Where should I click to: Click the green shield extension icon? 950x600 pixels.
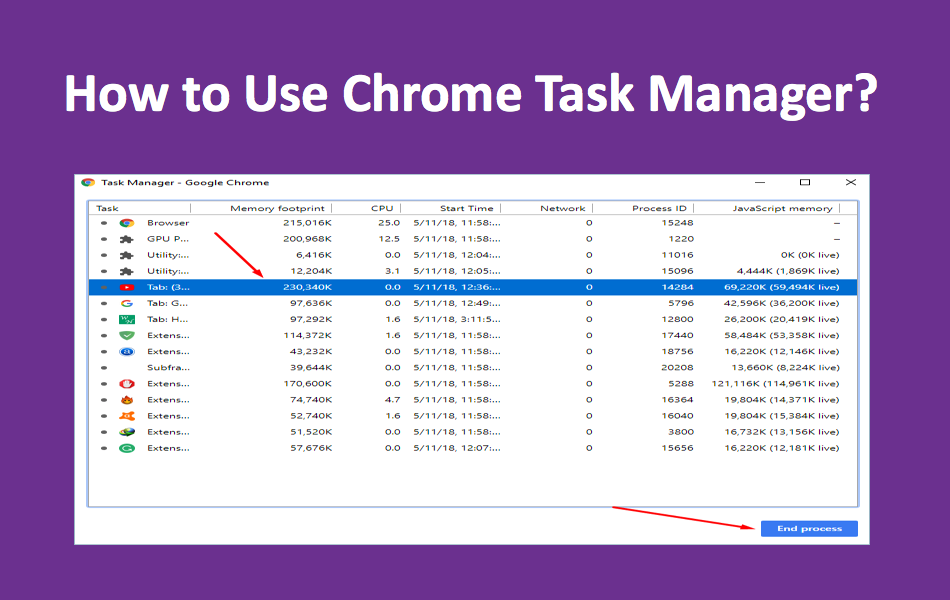[127, 335]
